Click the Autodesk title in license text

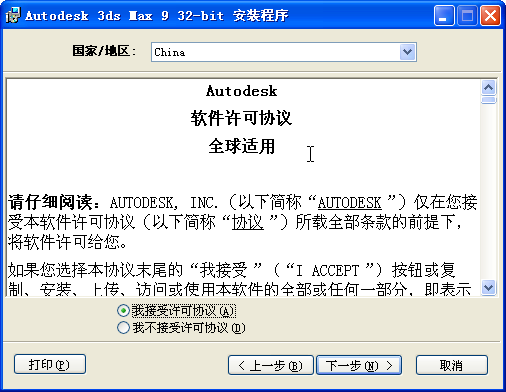(x=241, y=91)
